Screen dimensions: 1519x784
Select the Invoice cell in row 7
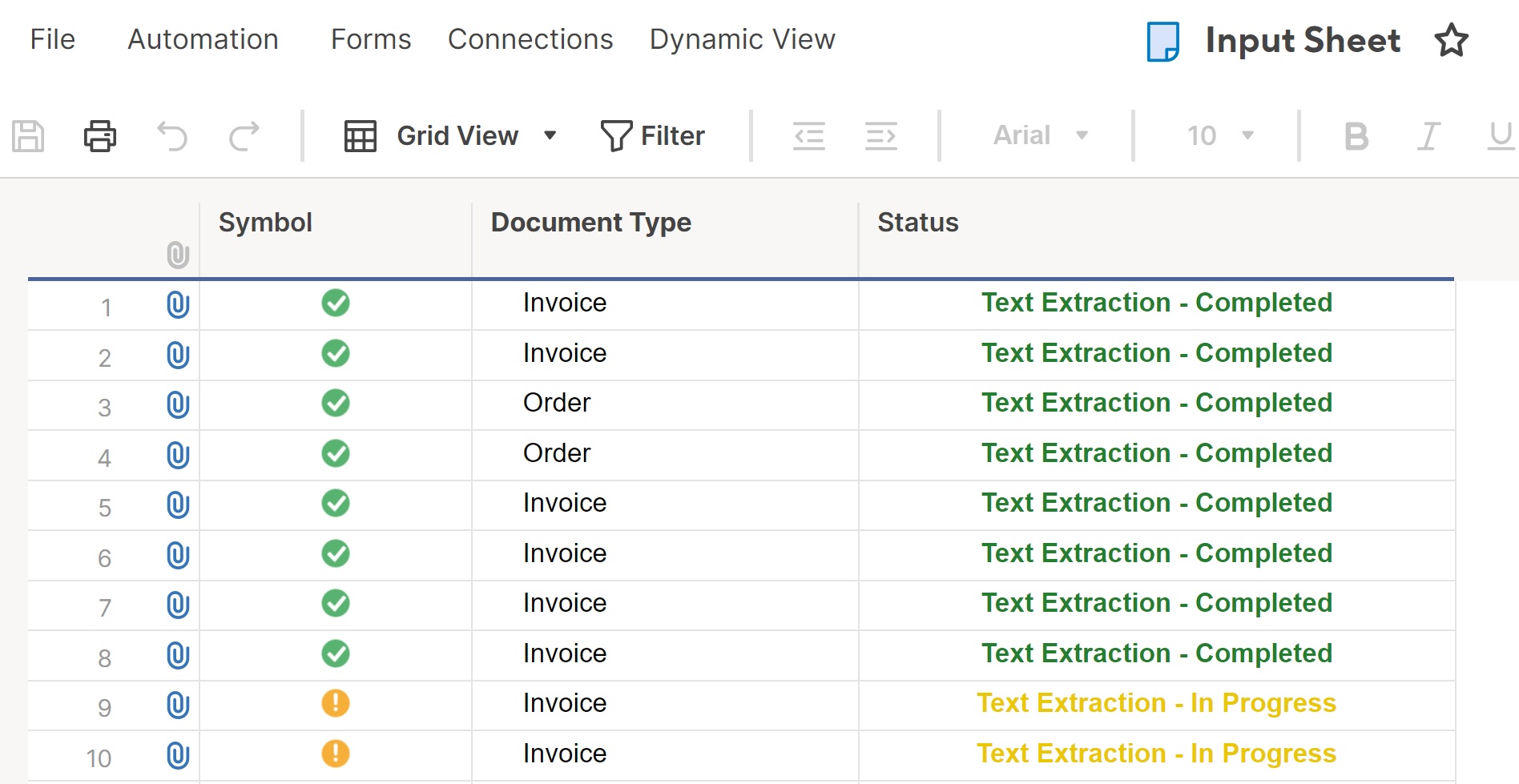click(665, 605)
